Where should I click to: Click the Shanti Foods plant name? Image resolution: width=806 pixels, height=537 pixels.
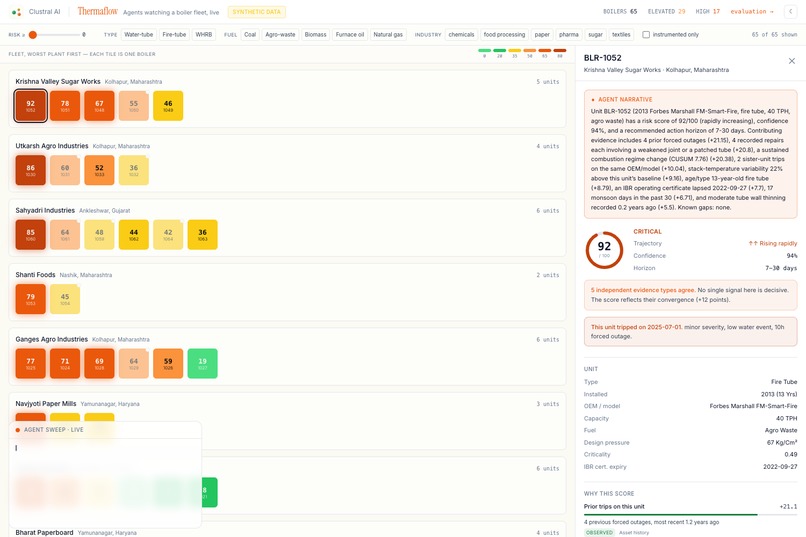click(35, 275)
